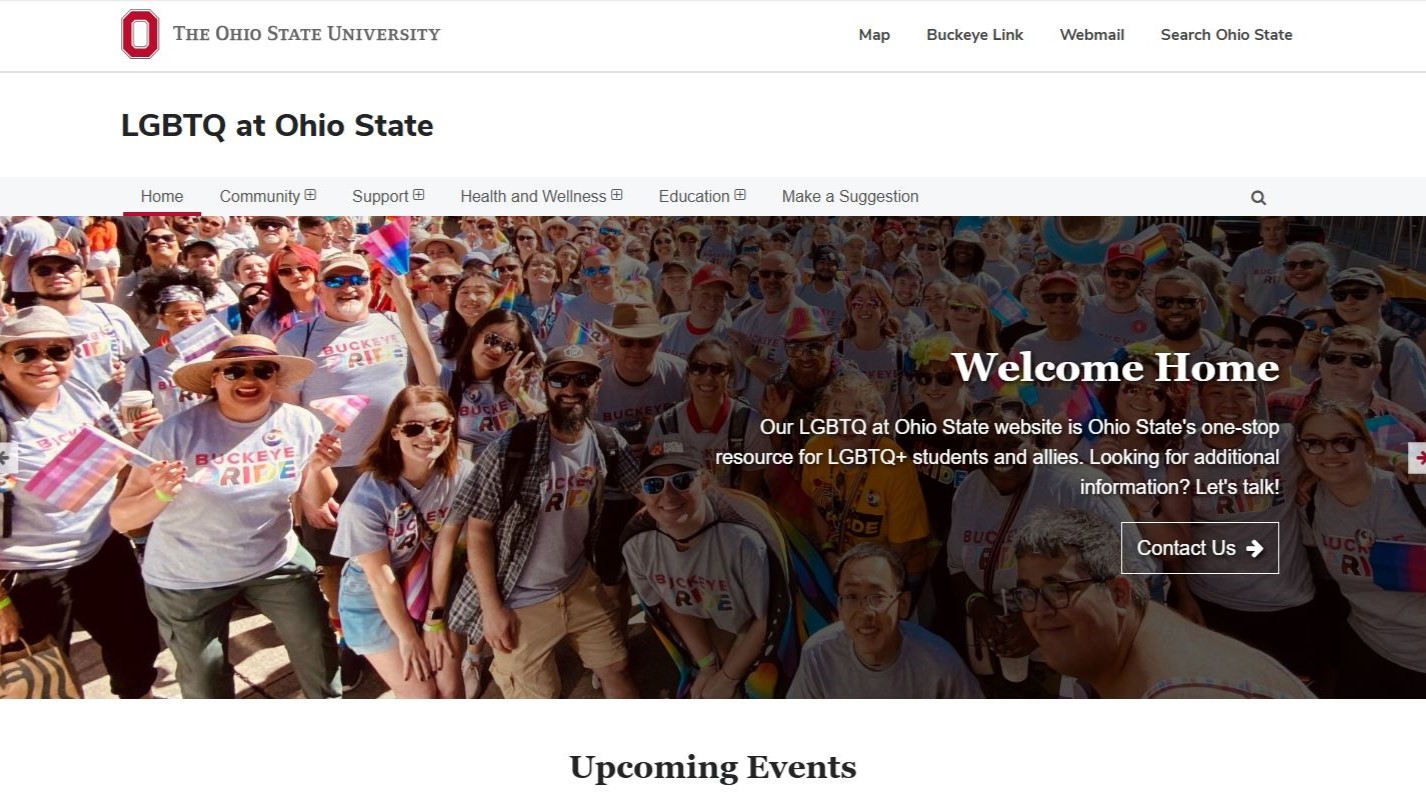The width and height of the screenshot is (1426, 802).
Task: Expand Health and Wellness plus icon
Action: [617, 195]
